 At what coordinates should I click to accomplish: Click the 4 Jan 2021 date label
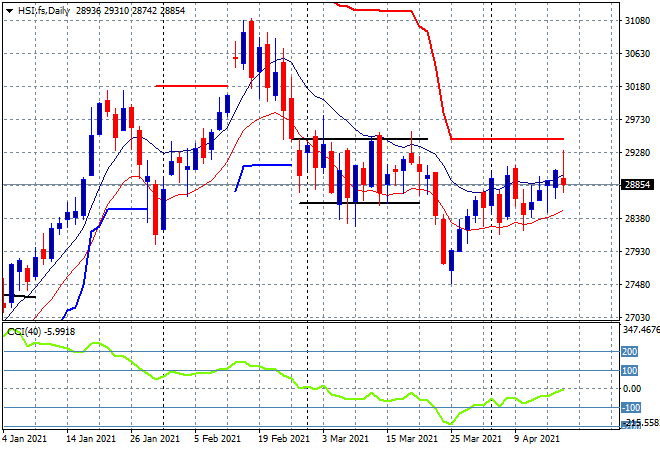24,439
